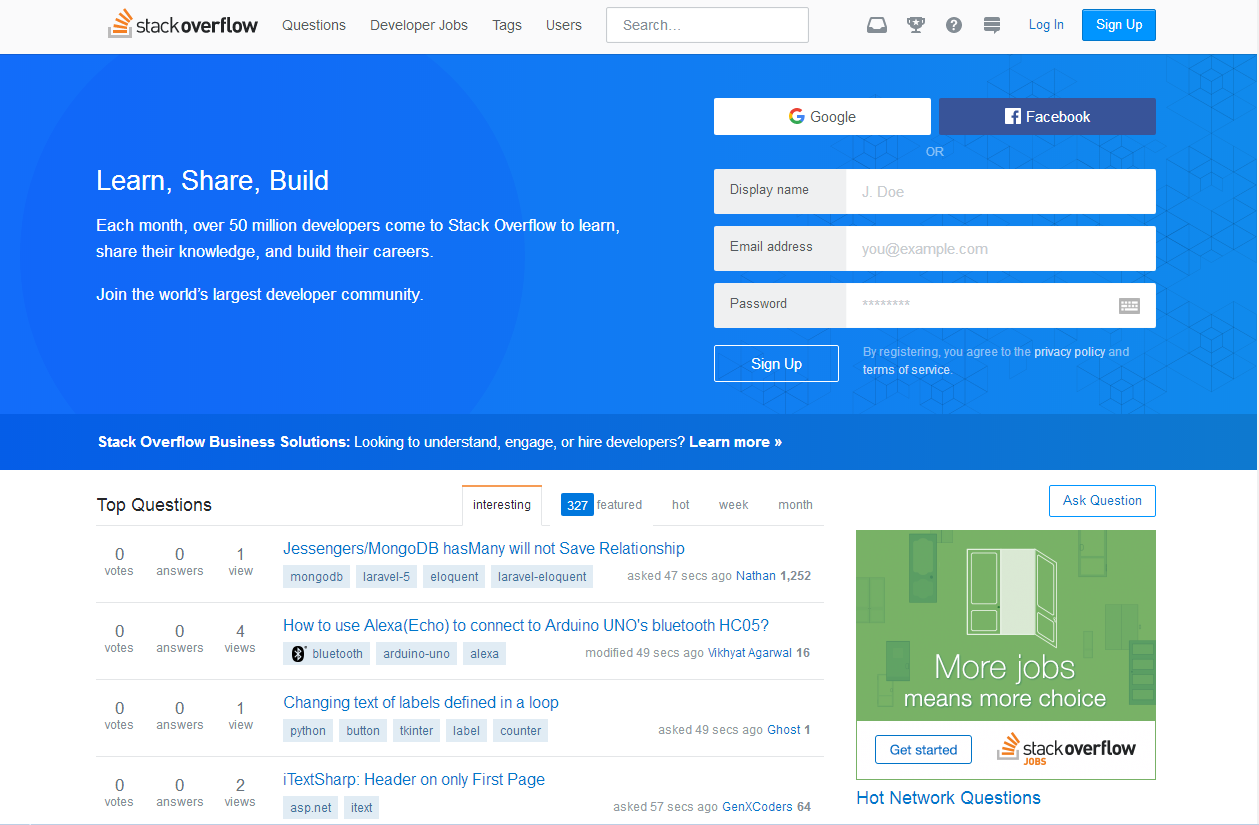
Task: Click Get started in jobs ad
Action: tap(923, 750)
